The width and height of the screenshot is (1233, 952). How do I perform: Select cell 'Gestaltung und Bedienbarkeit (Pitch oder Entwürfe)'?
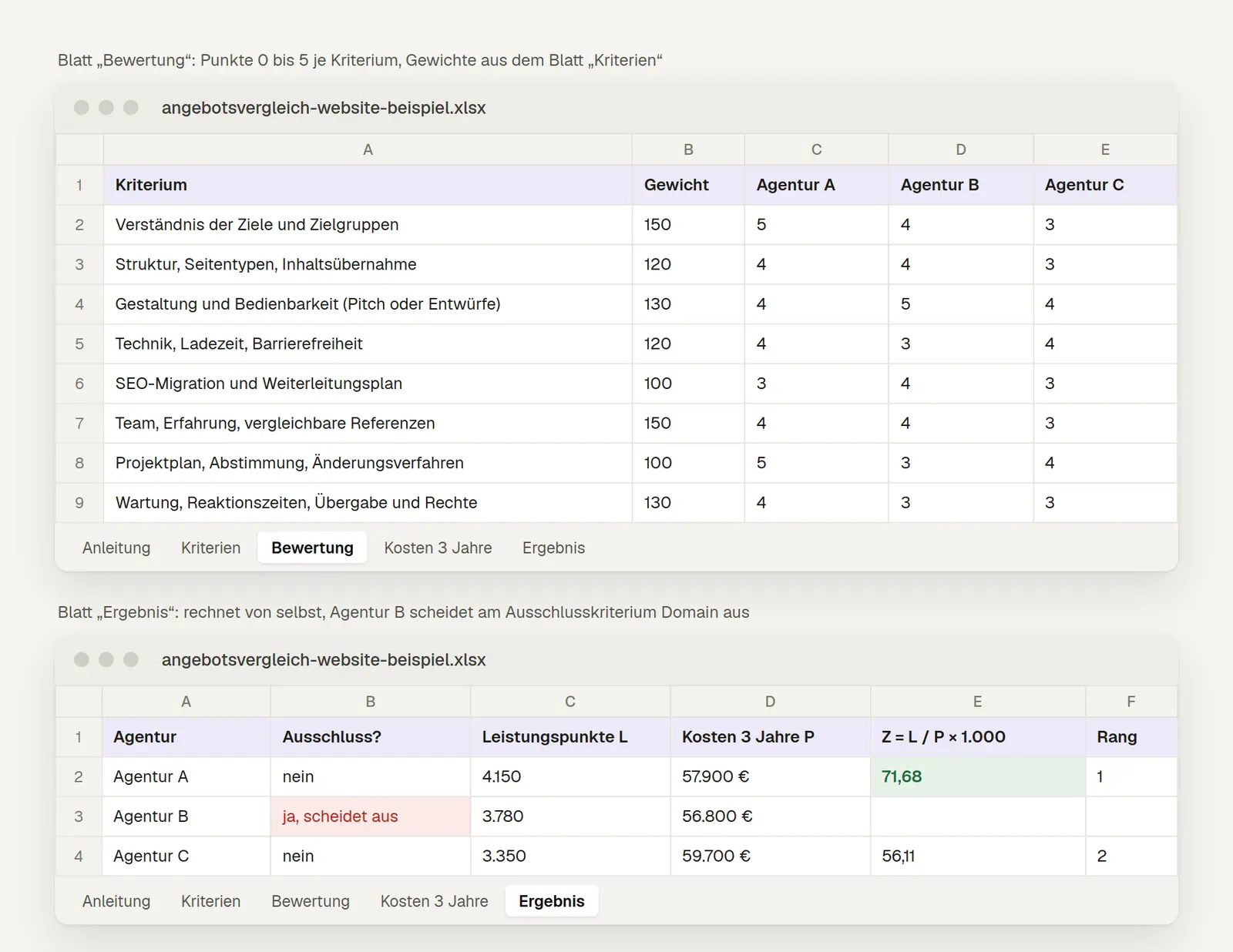[x=368, y=304]
